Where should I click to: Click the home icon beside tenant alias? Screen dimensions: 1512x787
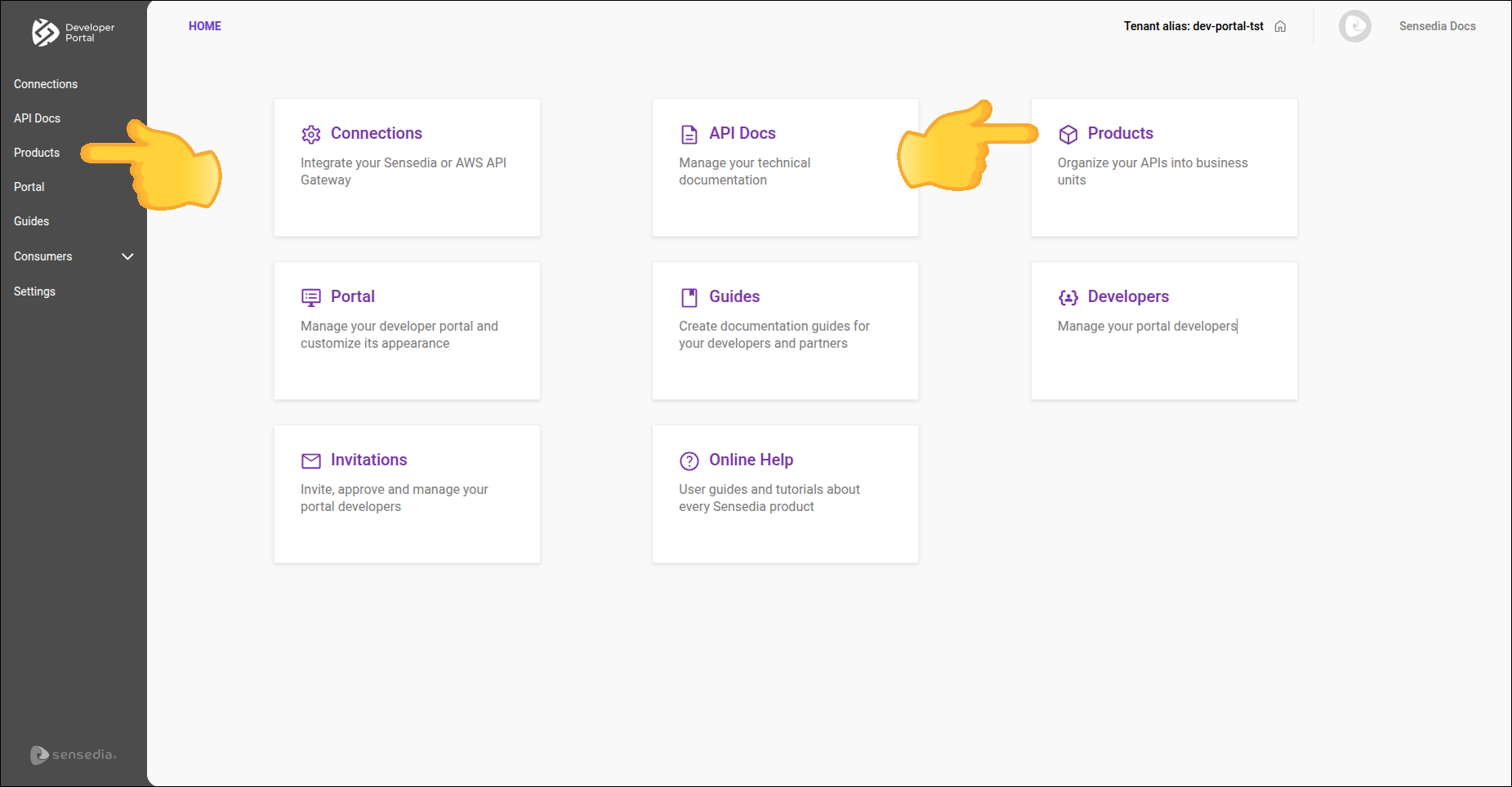pos(1280,26)
